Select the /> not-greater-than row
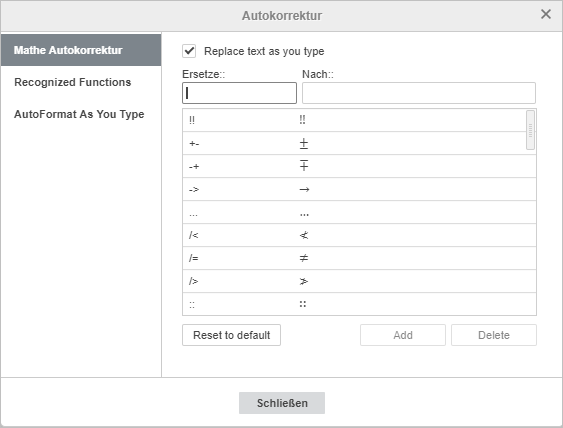 click(359, 281)
